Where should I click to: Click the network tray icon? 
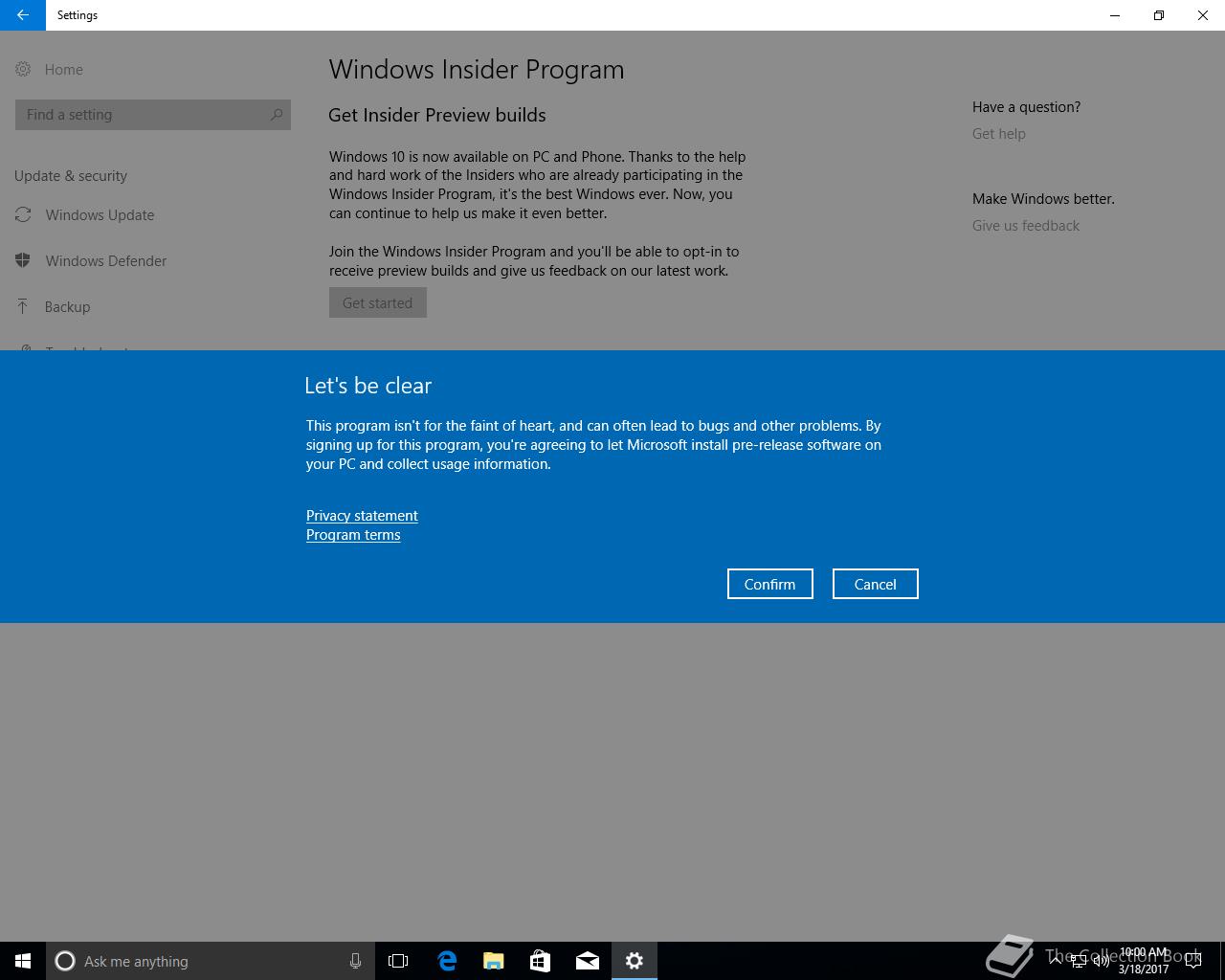(x=1079, y=961)
